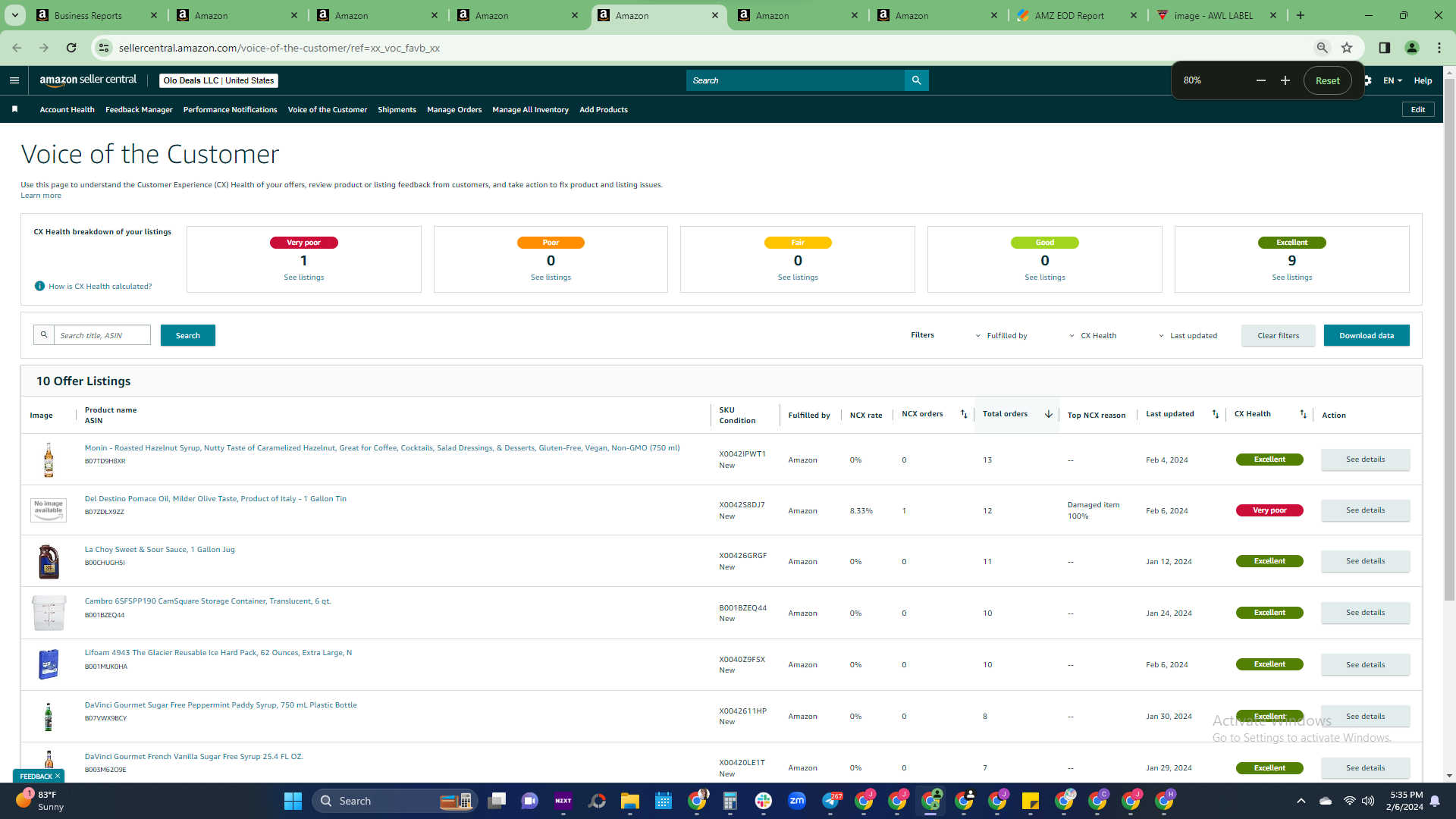Expand the Last updated filter dropdown
The height and width of the screenshot is (819, 1456).
coord(1188,336)
